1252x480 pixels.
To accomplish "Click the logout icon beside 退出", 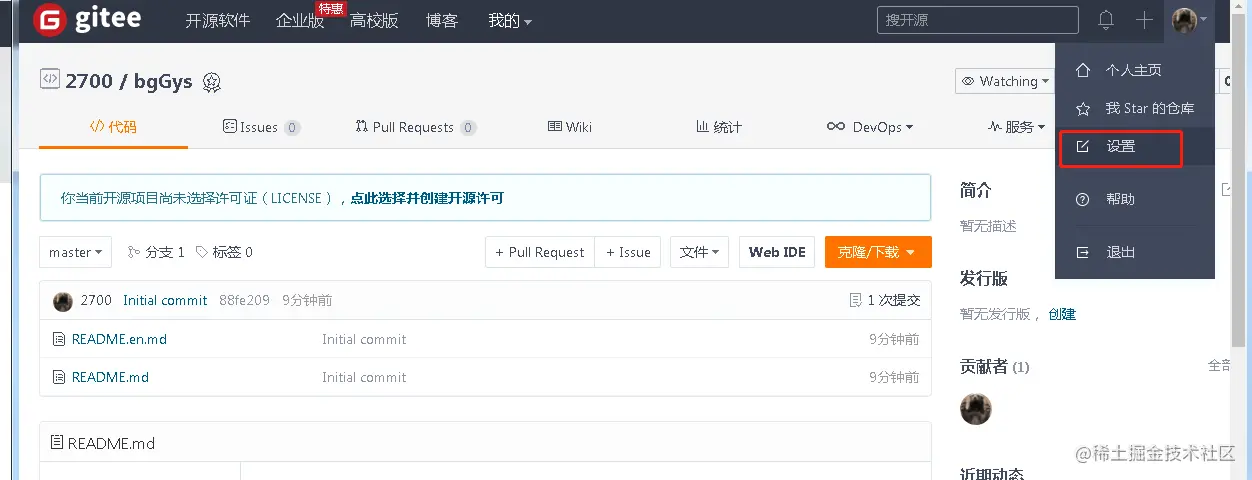I will pos(1082,253).
